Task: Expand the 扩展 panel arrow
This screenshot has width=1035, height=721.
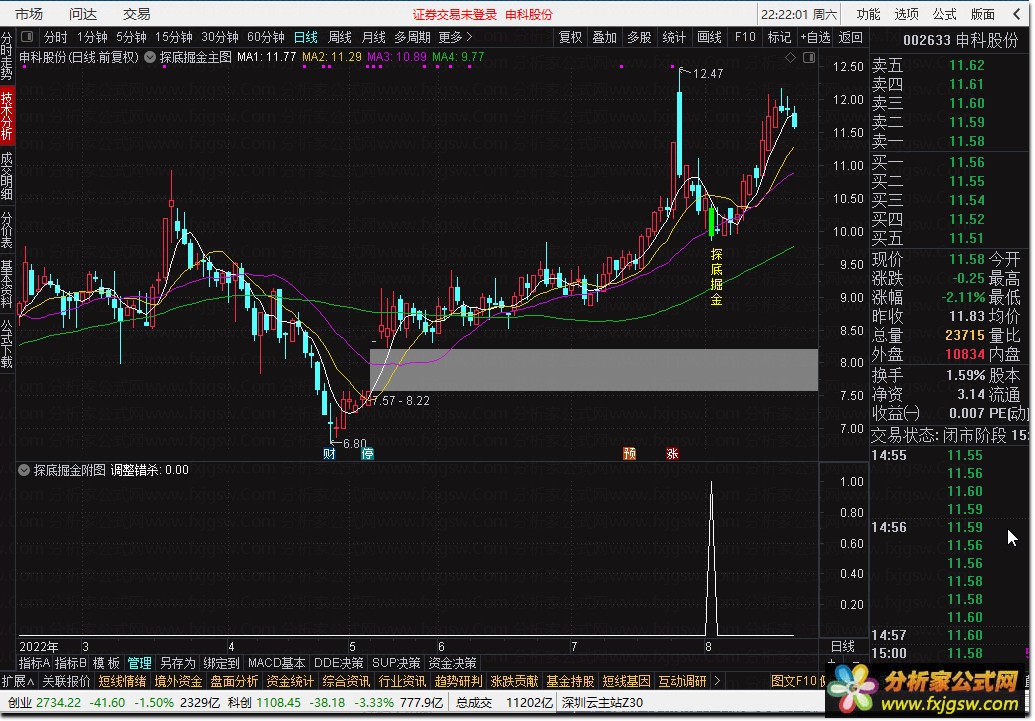Action: click(x=31, y=681)
